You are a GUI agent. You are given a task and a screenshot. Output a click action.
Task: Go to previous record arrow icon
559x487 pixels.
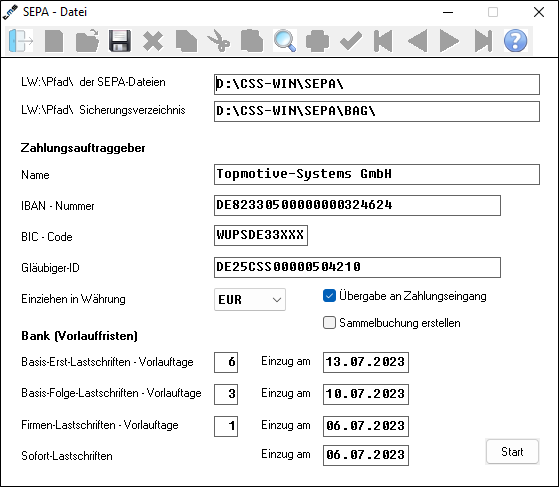tap(417, 41)
